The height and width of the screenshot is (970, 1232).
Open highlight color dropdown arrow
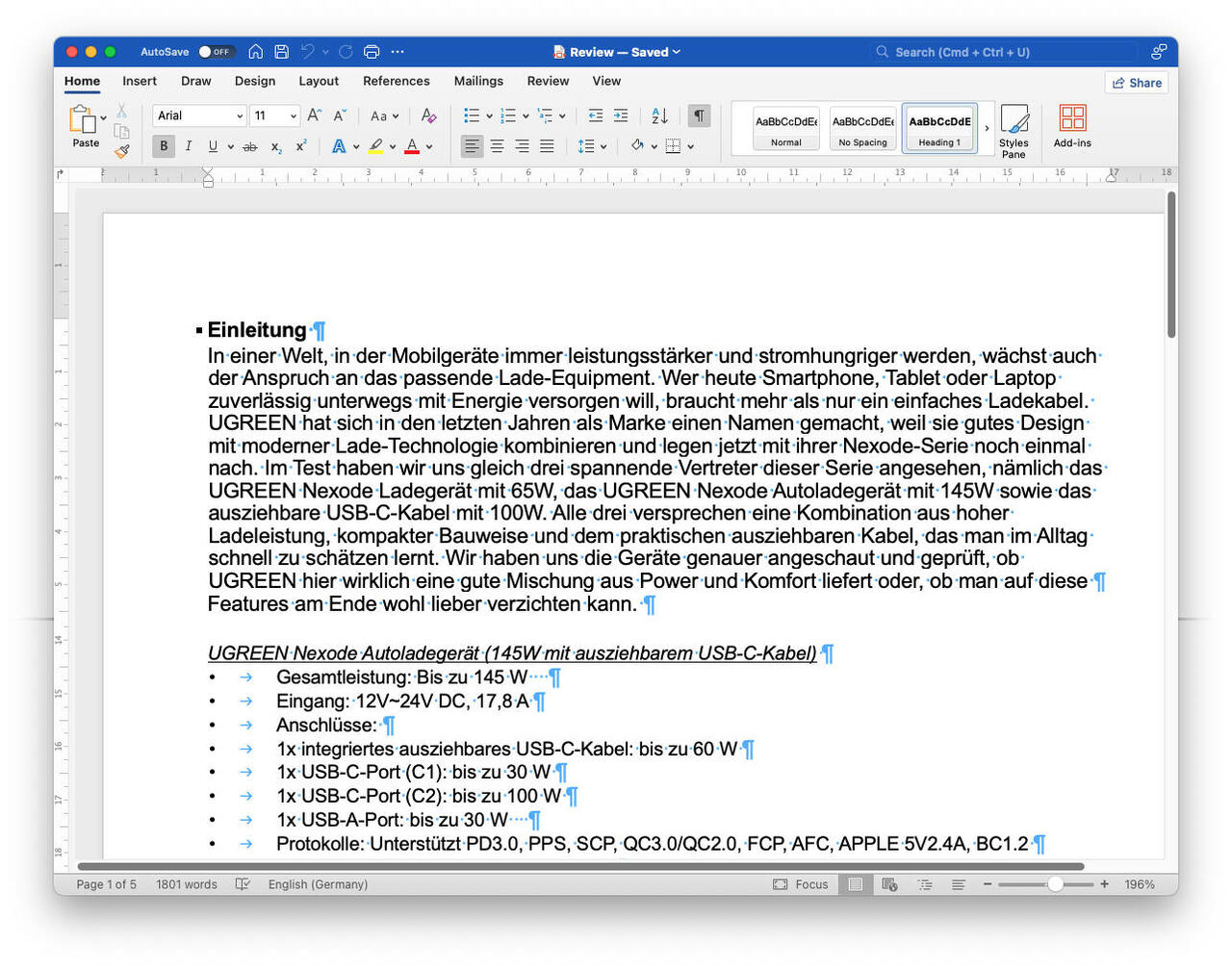[393, 147]
